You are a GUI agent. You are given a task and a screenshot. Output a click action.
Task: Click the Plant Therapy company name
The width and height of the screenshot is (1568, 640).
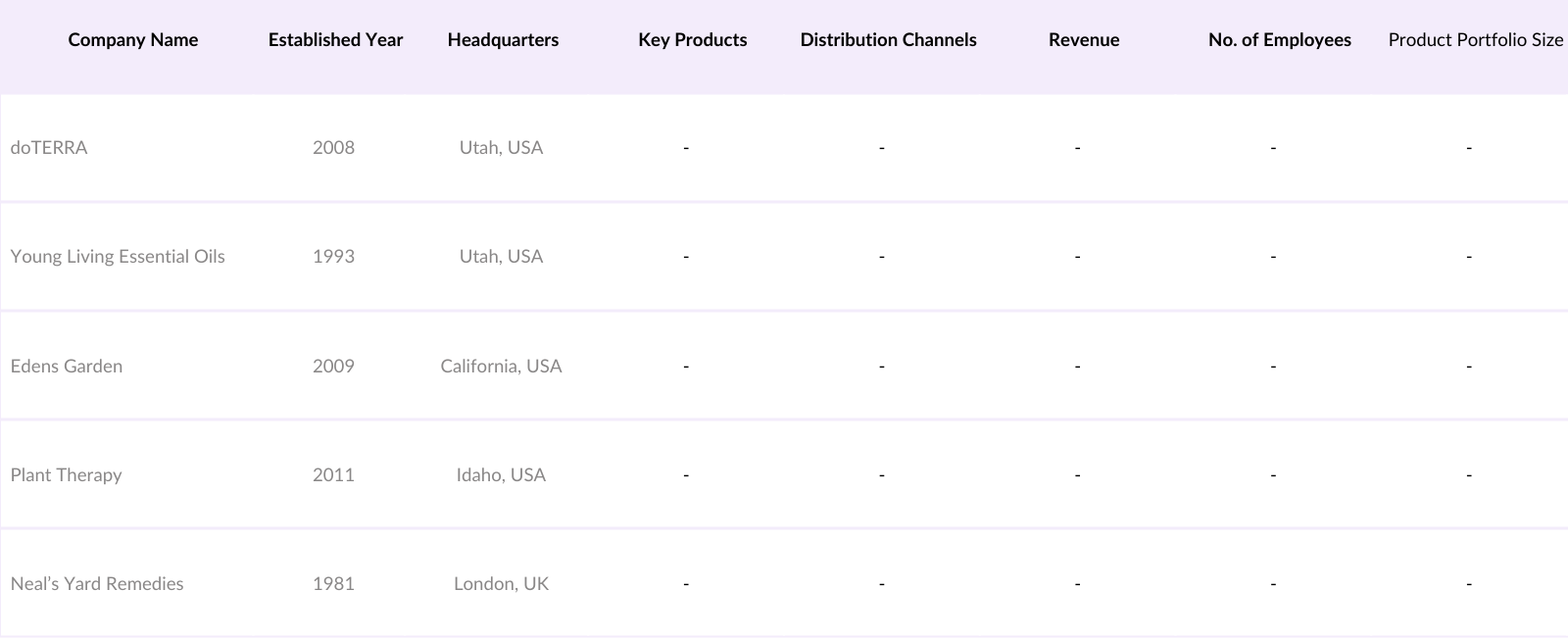coord(66,475)
